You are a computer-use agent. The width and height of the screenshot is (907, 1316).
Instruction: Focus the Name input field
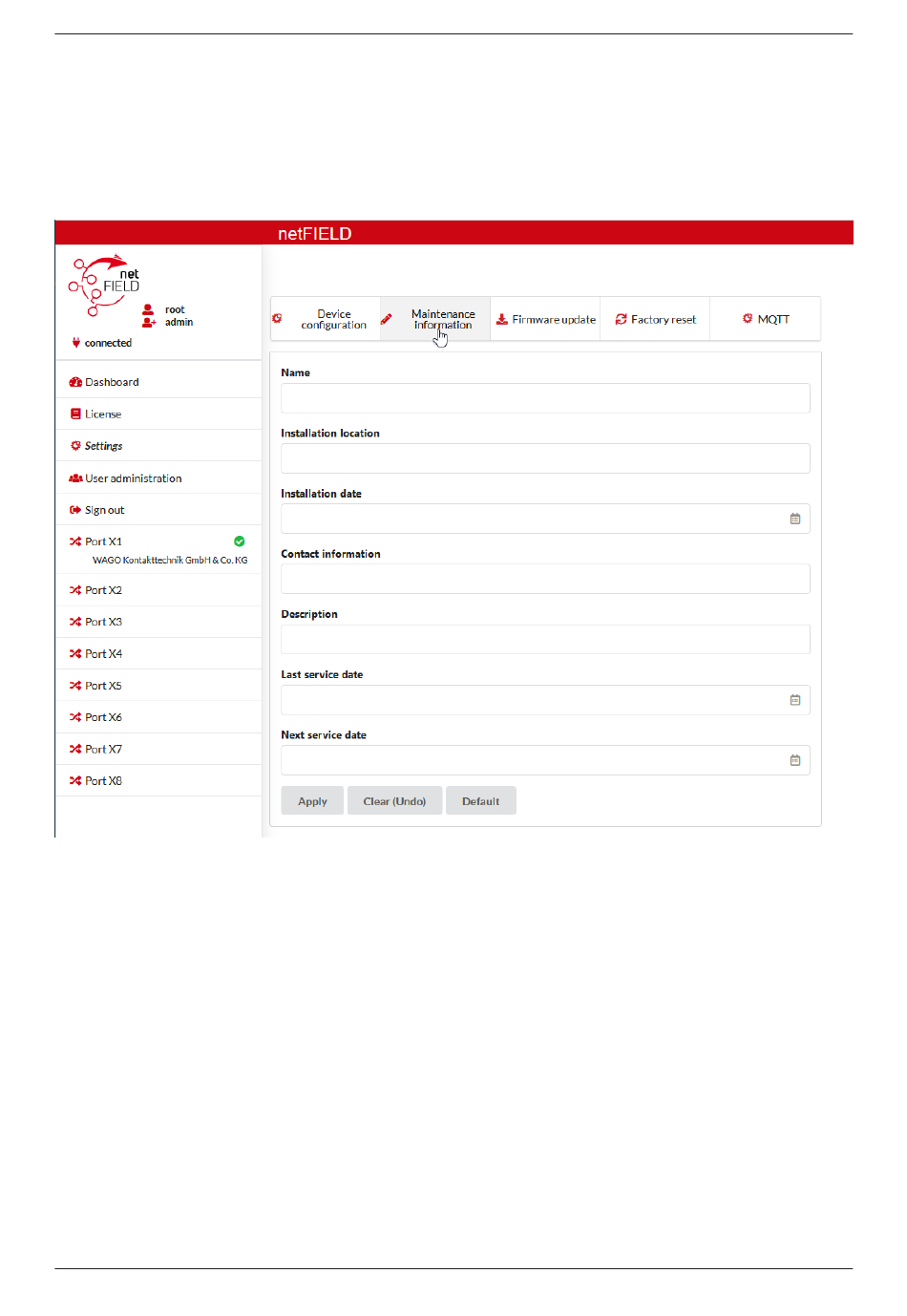click(x=545, y=398)
